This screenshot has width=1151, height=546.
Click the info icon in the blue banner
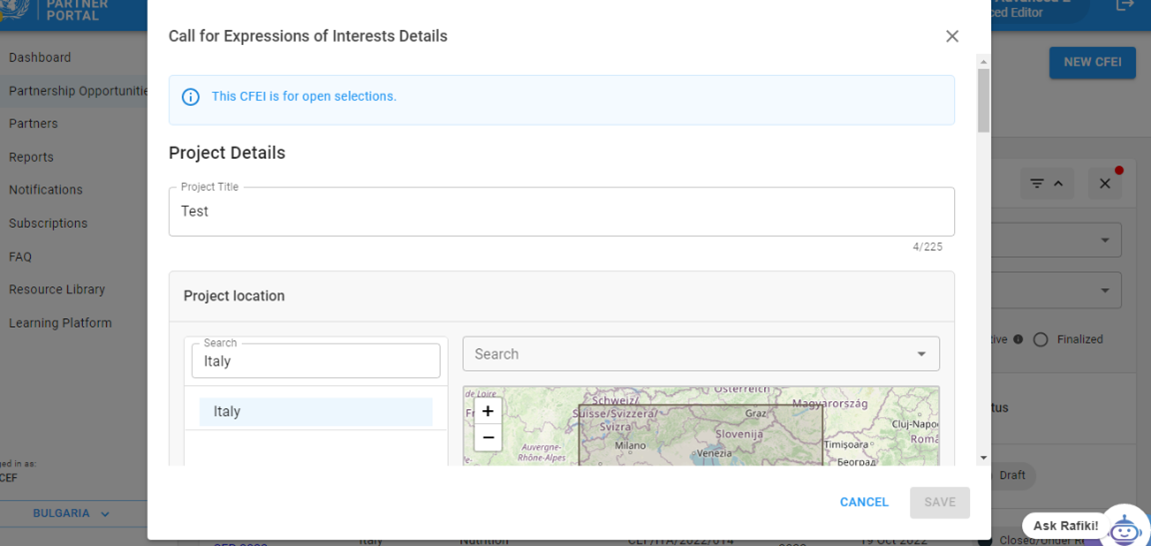tap(191, 97)
